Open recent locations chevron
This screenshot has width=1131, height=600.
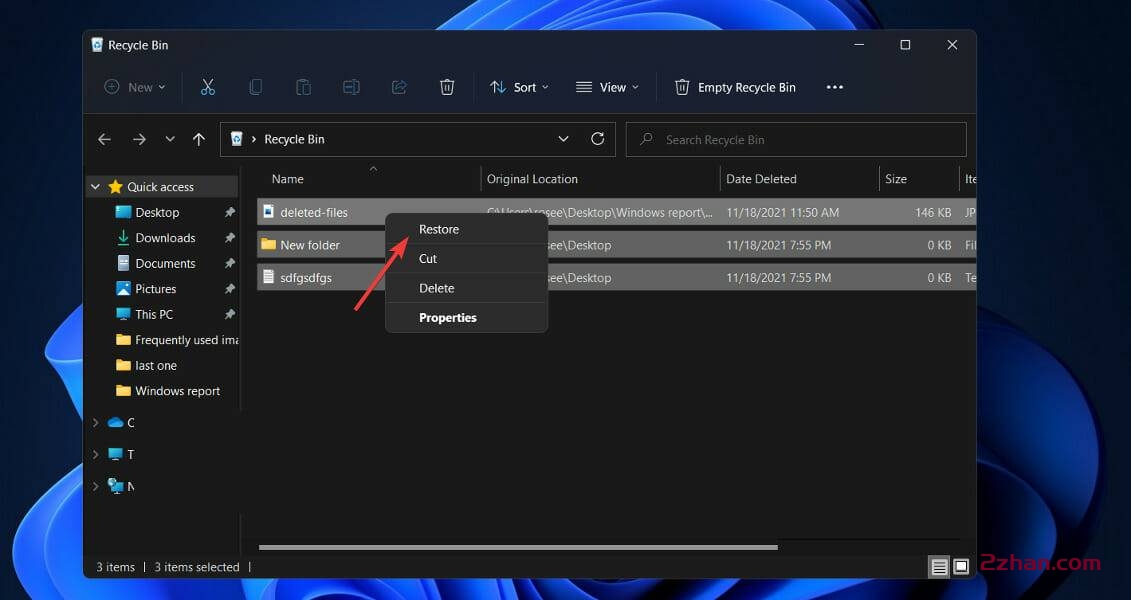[170, 139]
